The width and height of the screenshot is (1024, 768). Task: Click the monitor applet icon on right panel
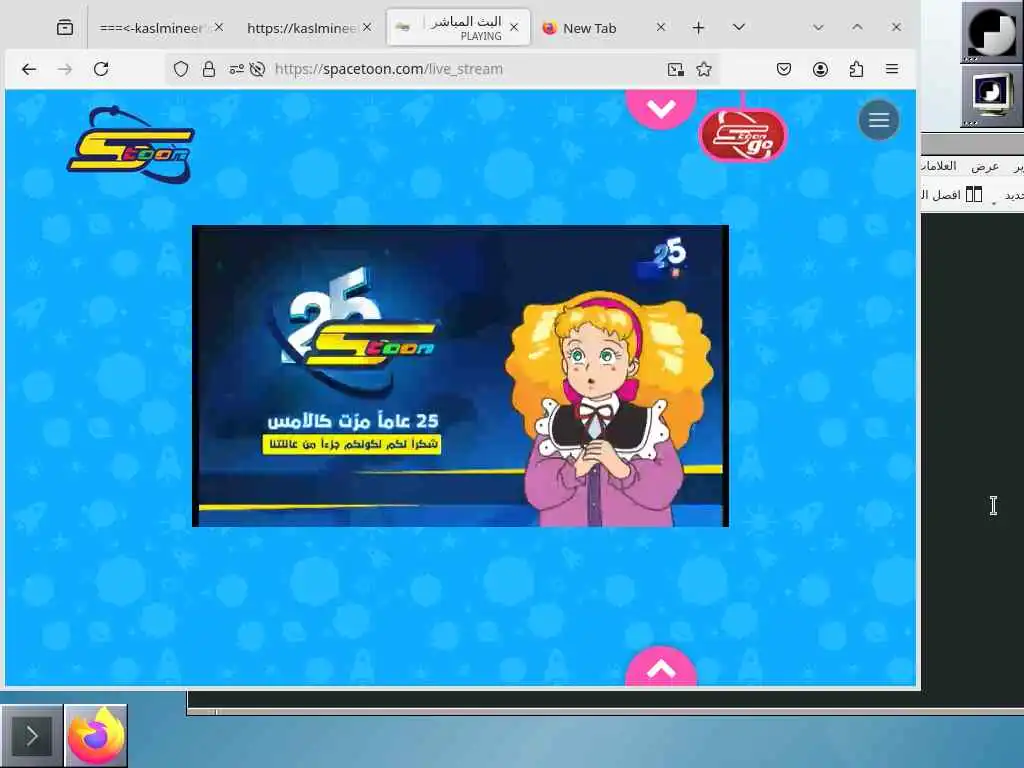[x=992, y=96]
